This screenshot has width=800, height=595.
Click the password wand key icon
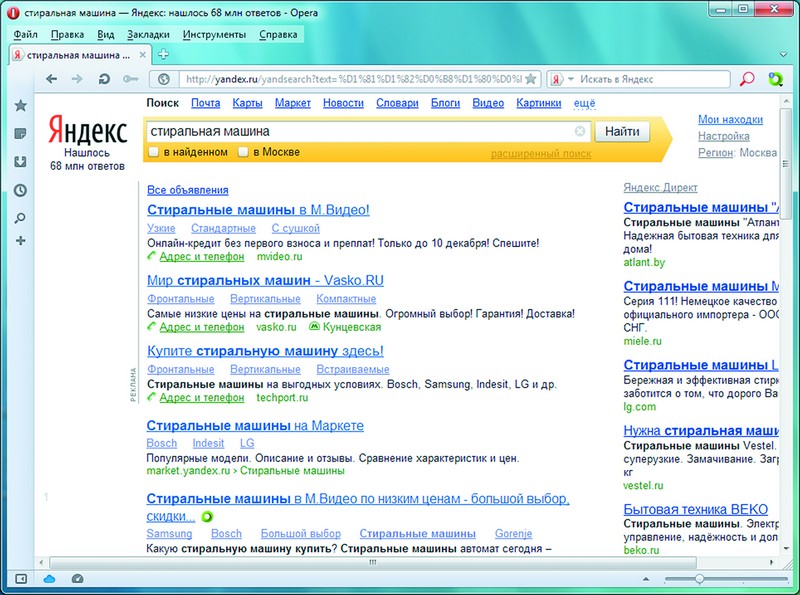point(131,79)
